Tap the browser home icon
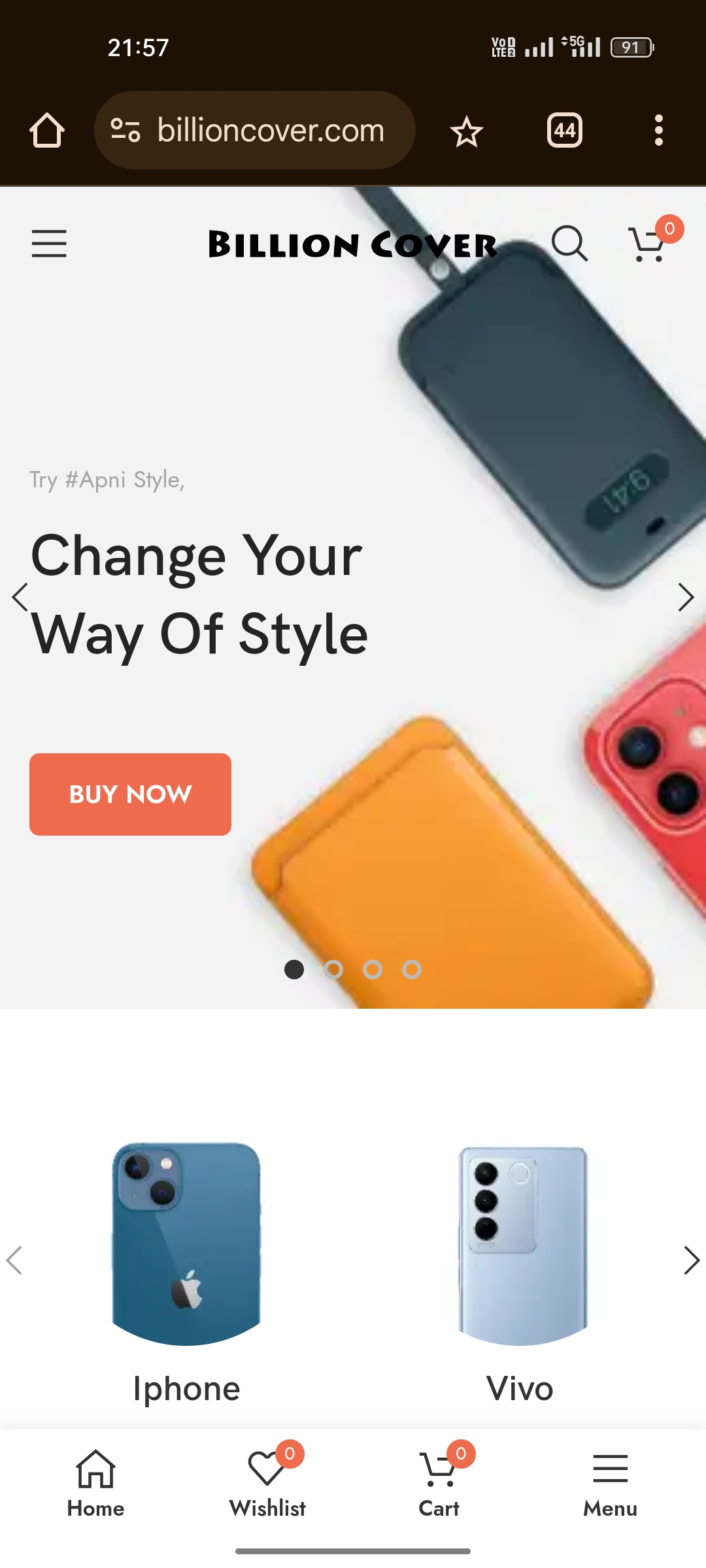 tap(47, 130)
